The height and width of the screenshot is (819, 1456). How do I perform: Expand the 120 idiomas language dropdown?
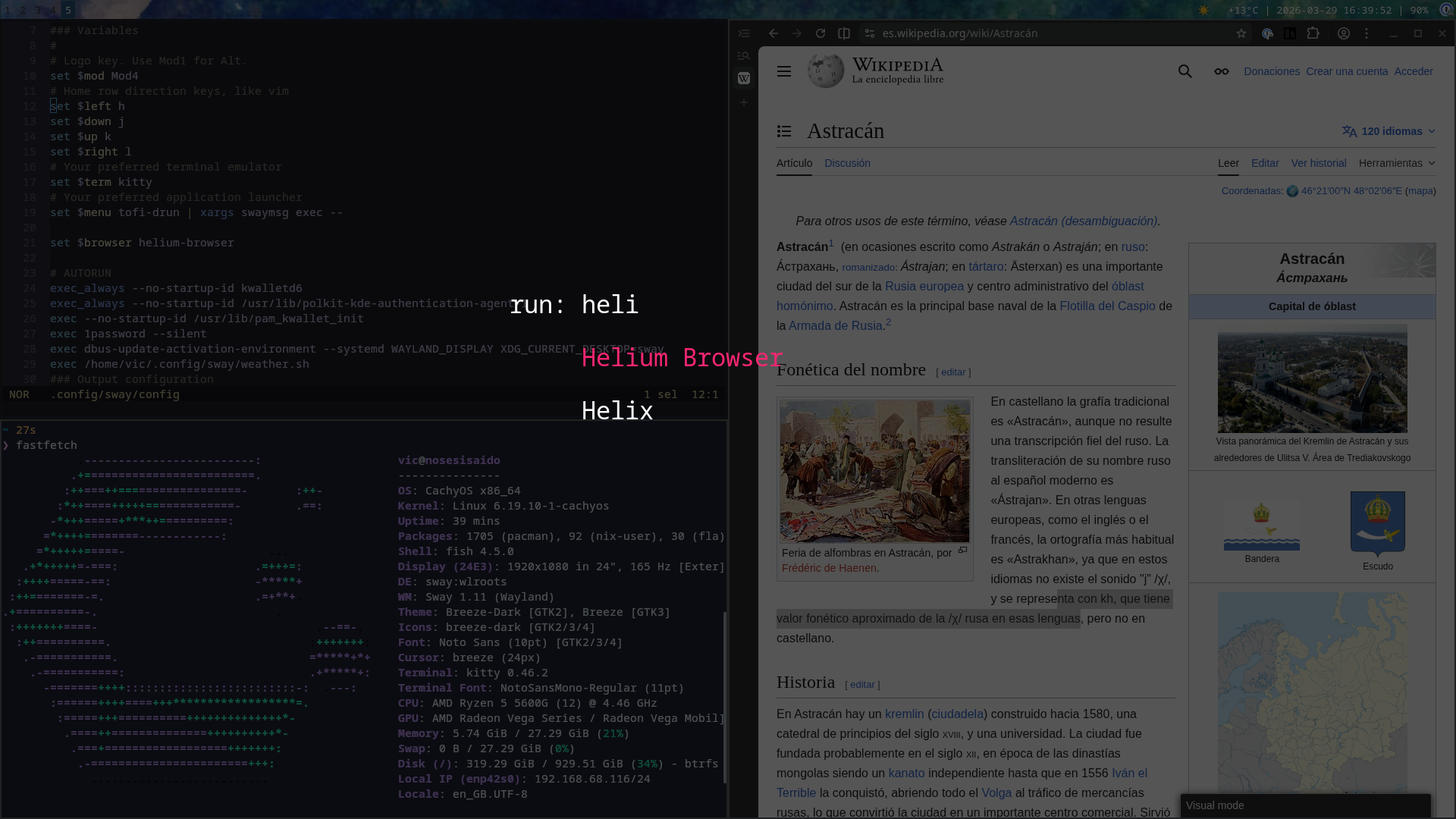click(x=1389, y=131)
